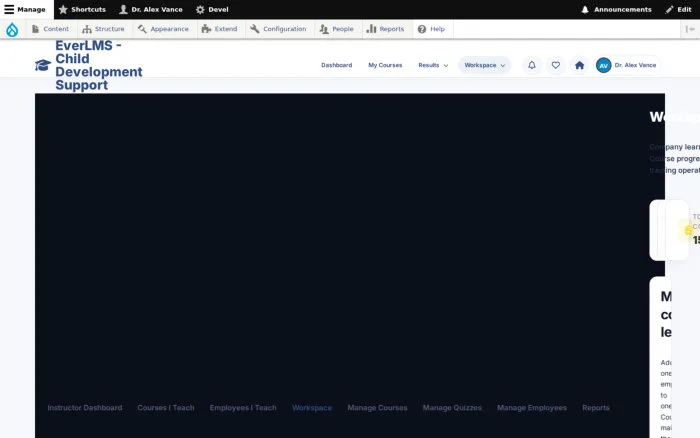Open the People admin menu

point(337,29)
